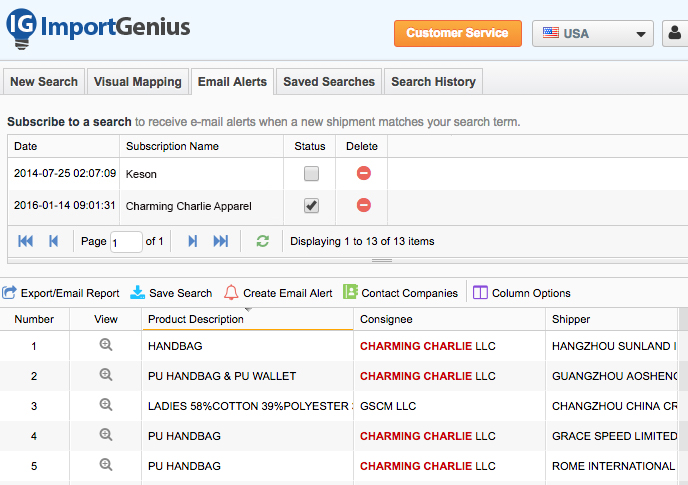Refresh the subscriptions list

(x=262, y=241)
